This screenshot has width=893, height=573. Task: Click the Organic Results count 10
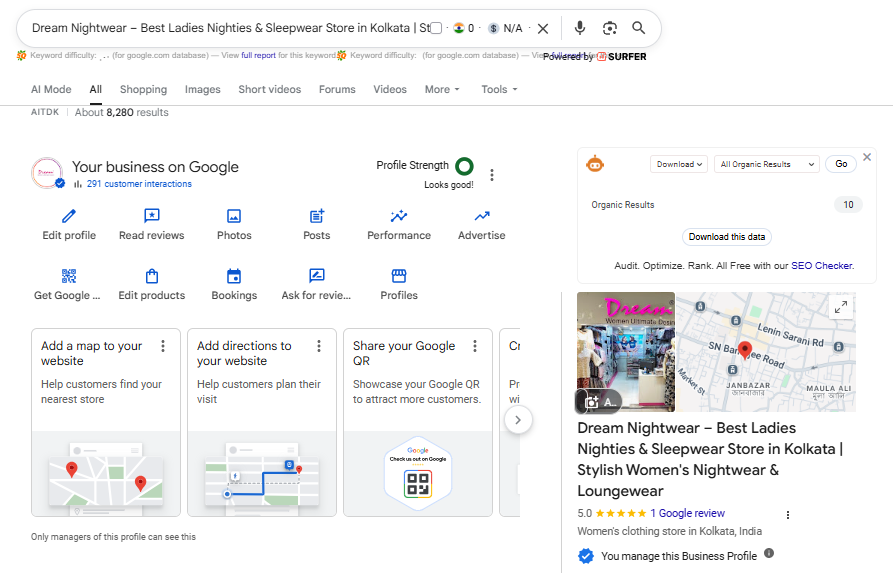coord(848,204)
